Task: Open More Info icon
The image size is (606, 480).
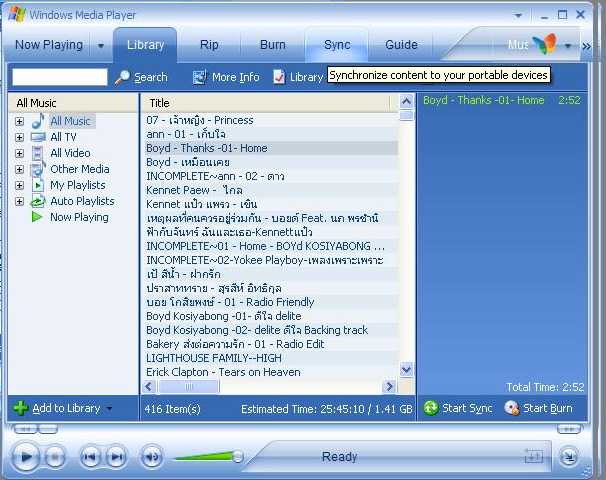Action: pyautogui.click(x=200, y=77)
